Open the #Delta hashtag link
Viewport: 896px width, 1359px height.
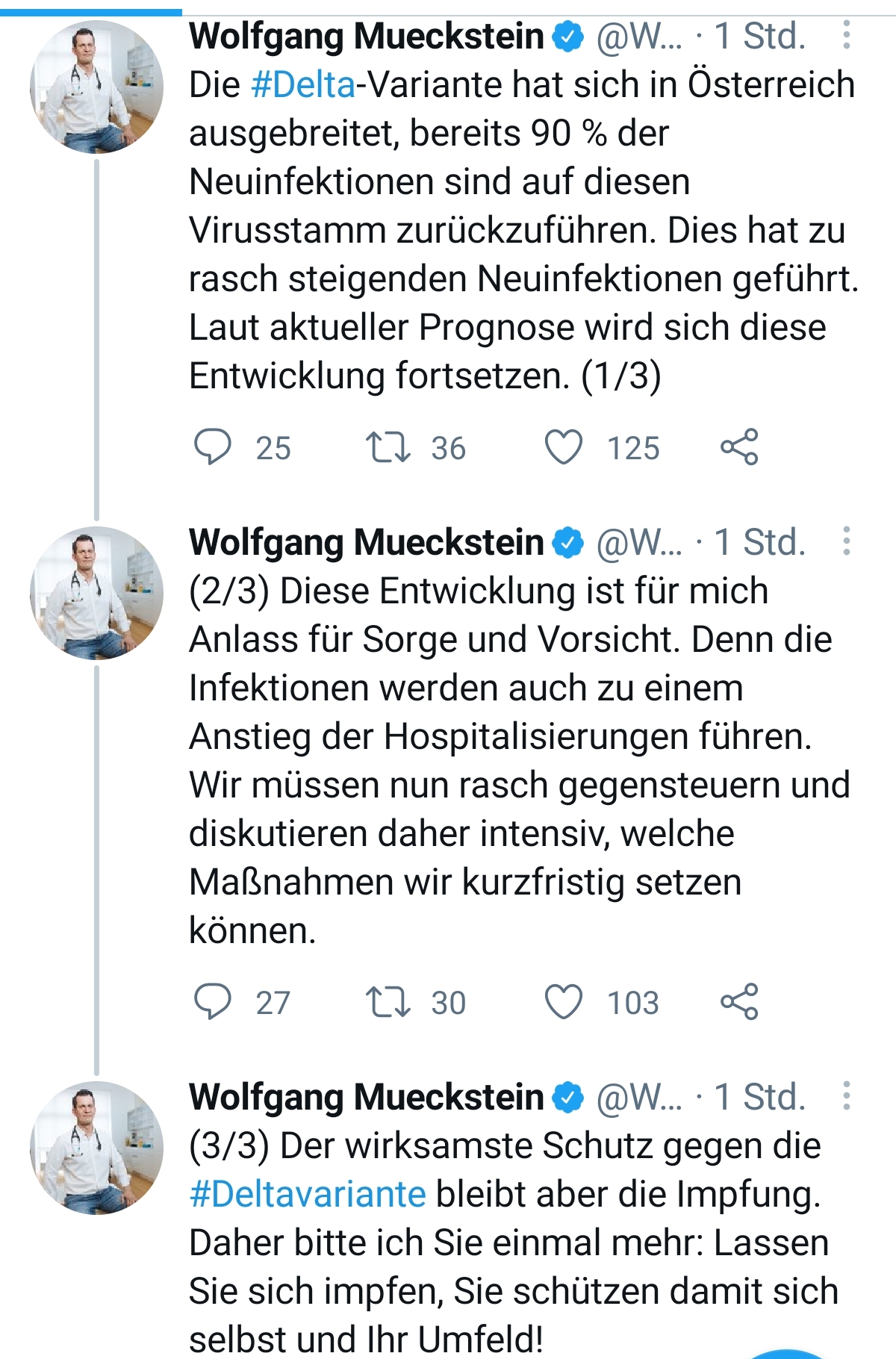(x=303, y=84)
